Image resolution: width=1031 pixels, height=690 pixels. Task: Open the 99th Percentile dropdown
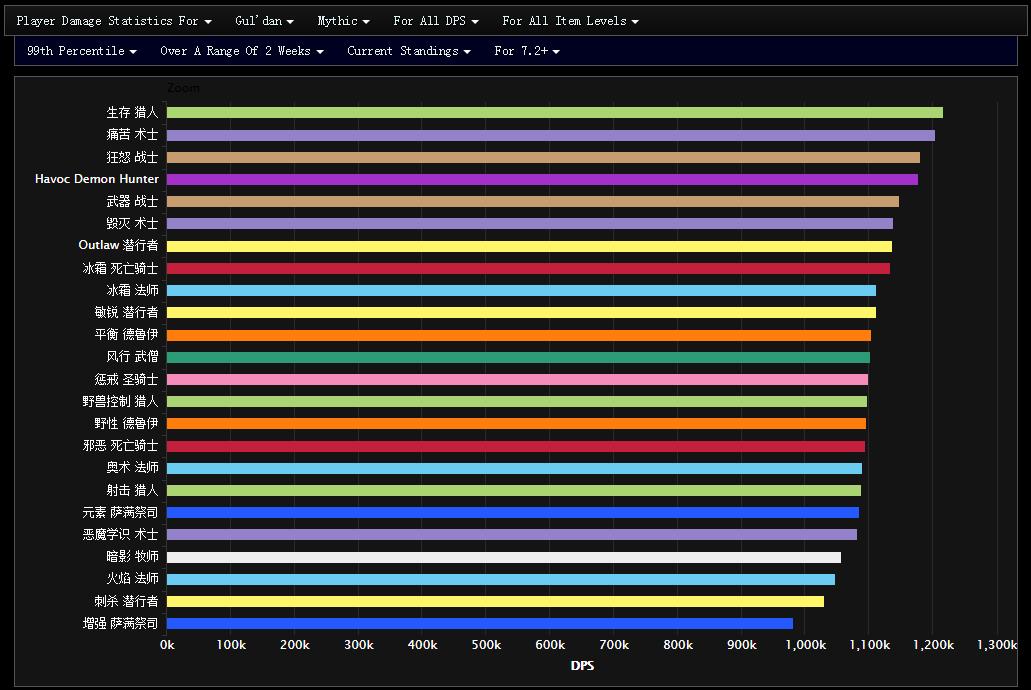coord(81,51)
